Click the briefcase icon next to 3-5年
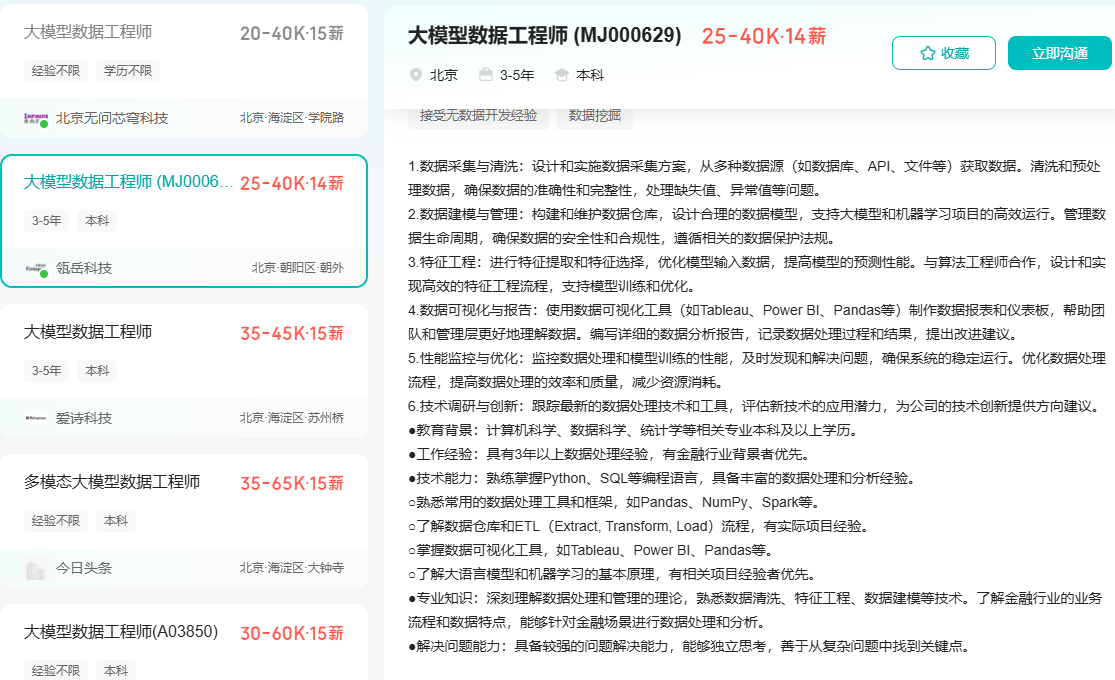 [487, 74]
